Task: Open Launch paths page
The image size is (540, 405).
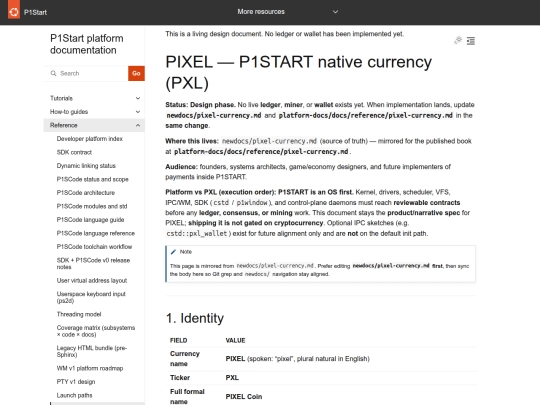Action: 74,395
